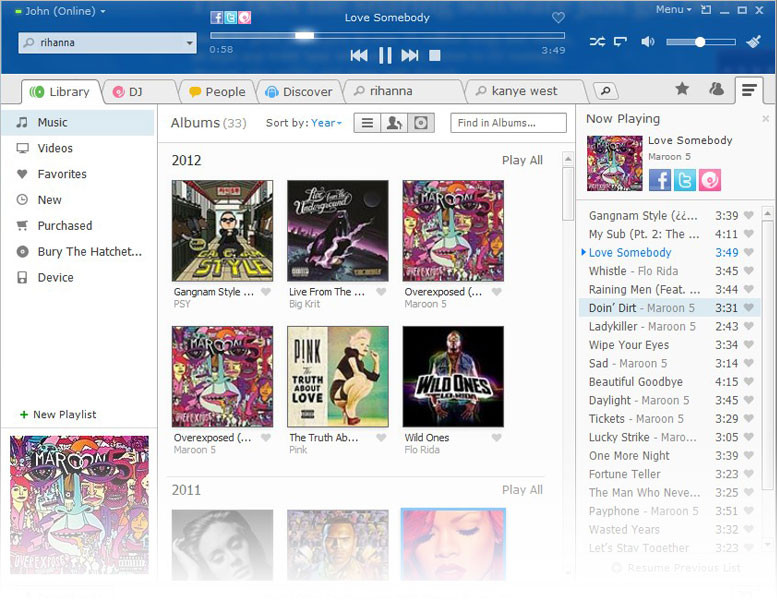This screenshot has height=601, width=777.
Task: Switch to list view
Action: click(367, 123)
